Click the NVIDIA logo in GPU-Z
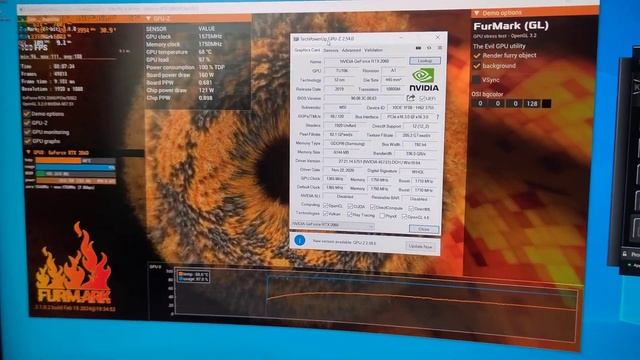This screenshot has width=640, height=360. [x=424, y=79]
